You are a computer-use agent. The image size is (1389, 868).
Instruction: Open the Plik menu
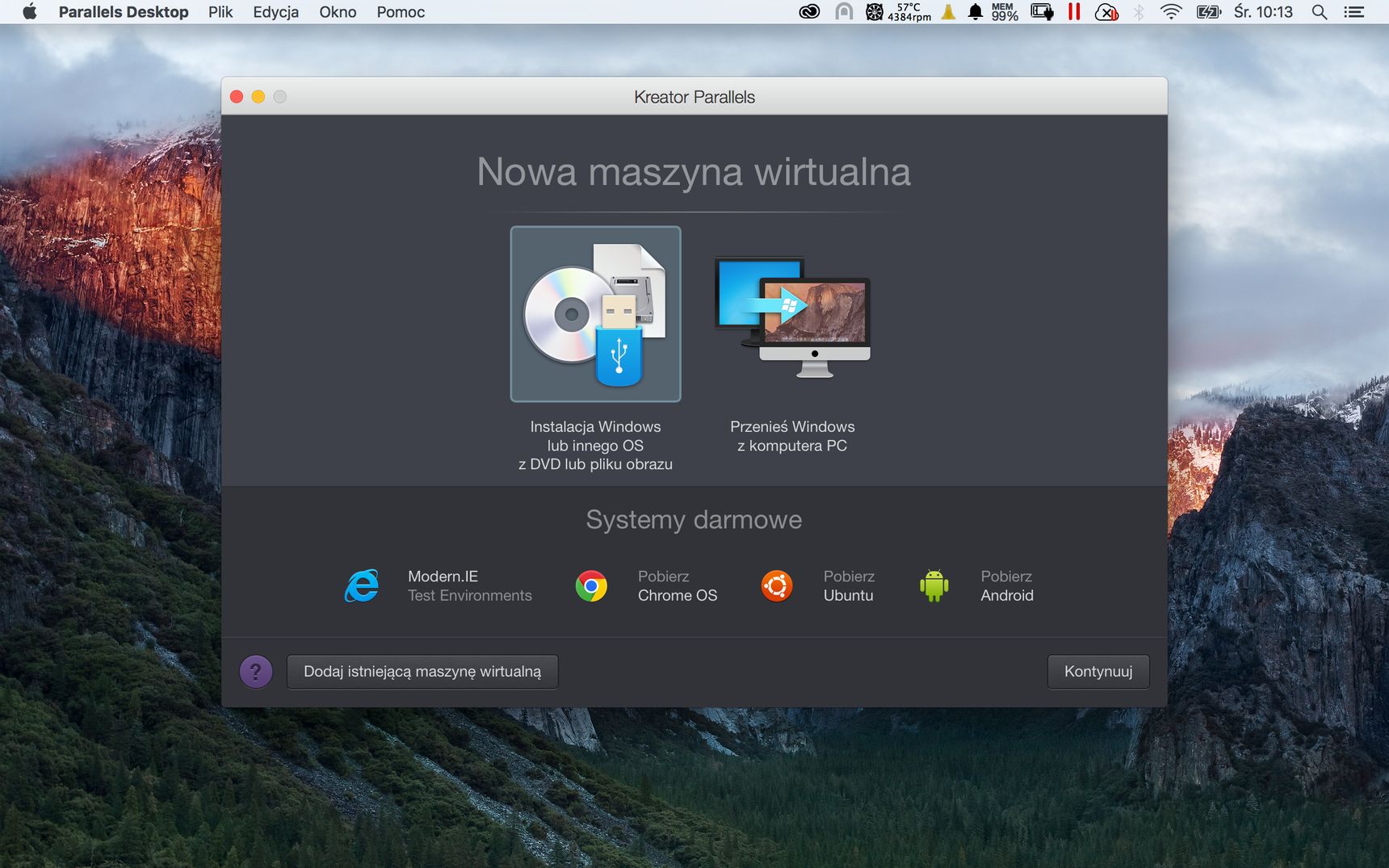click(x=220, y=11)
